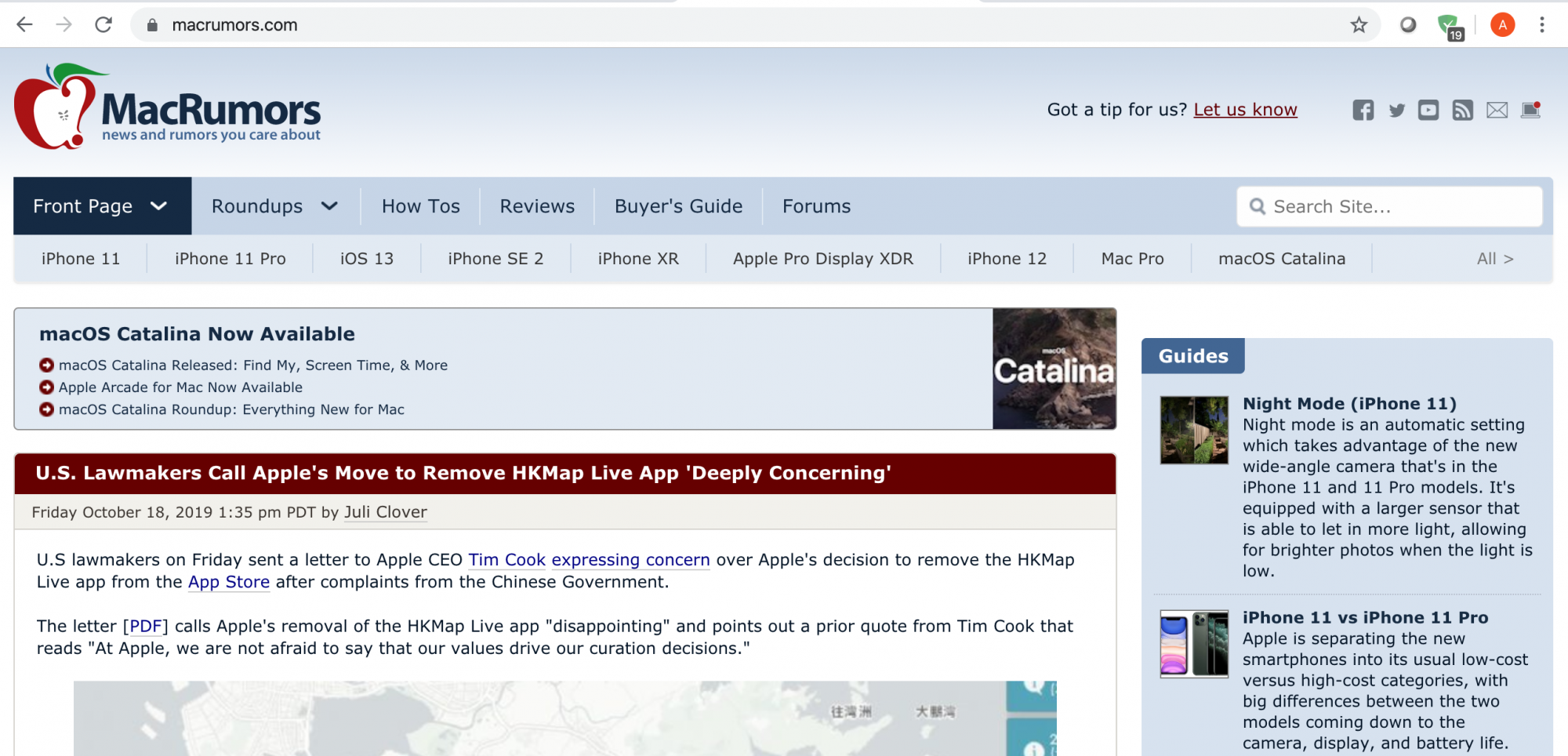Open the U.S. Lawmakers article headline
The width and height of the screenshot is (1568, 756).
coord(463,473)
